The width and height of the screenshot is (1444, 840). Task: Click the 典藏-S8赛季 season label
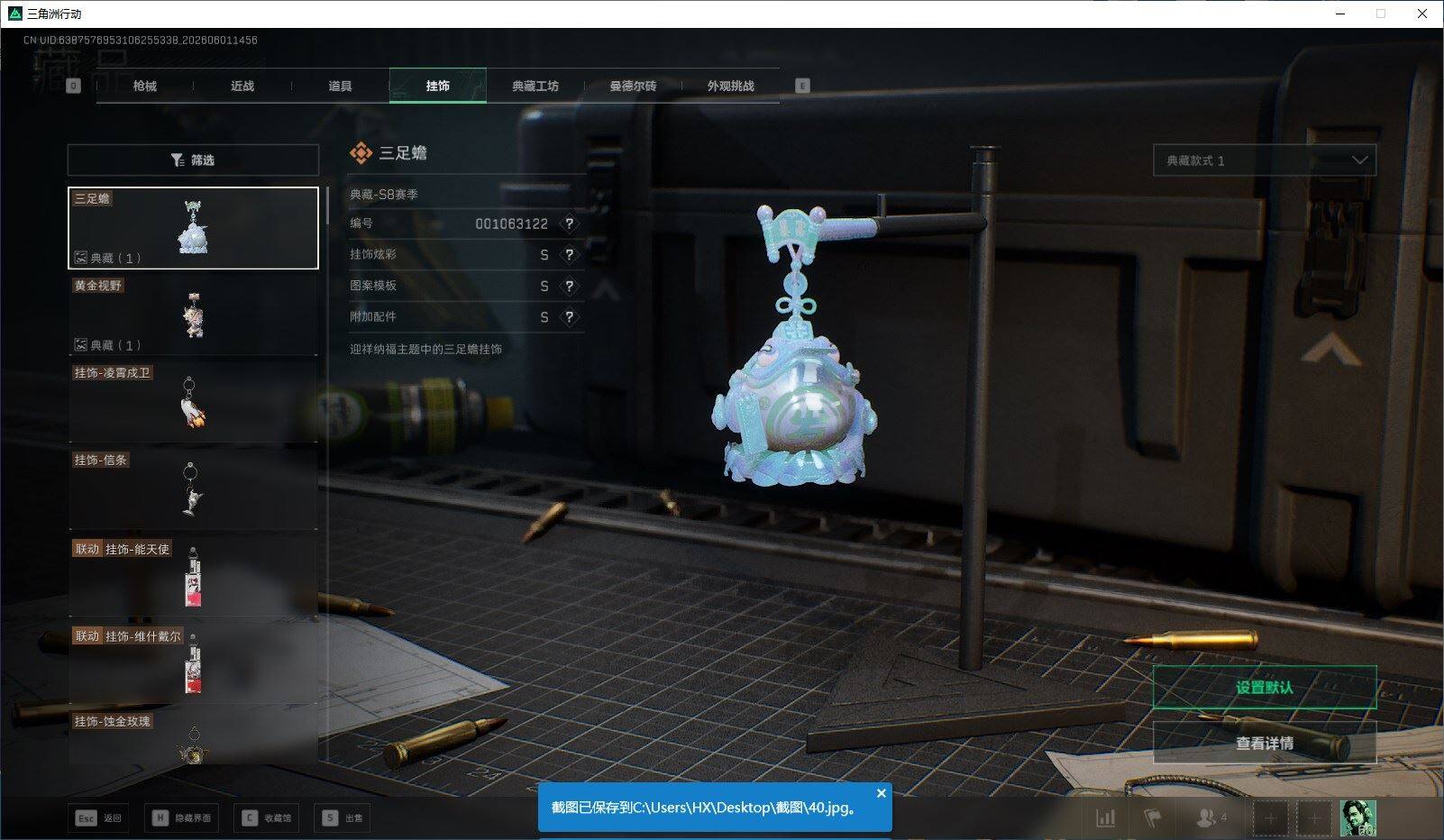tap(384, 194)
